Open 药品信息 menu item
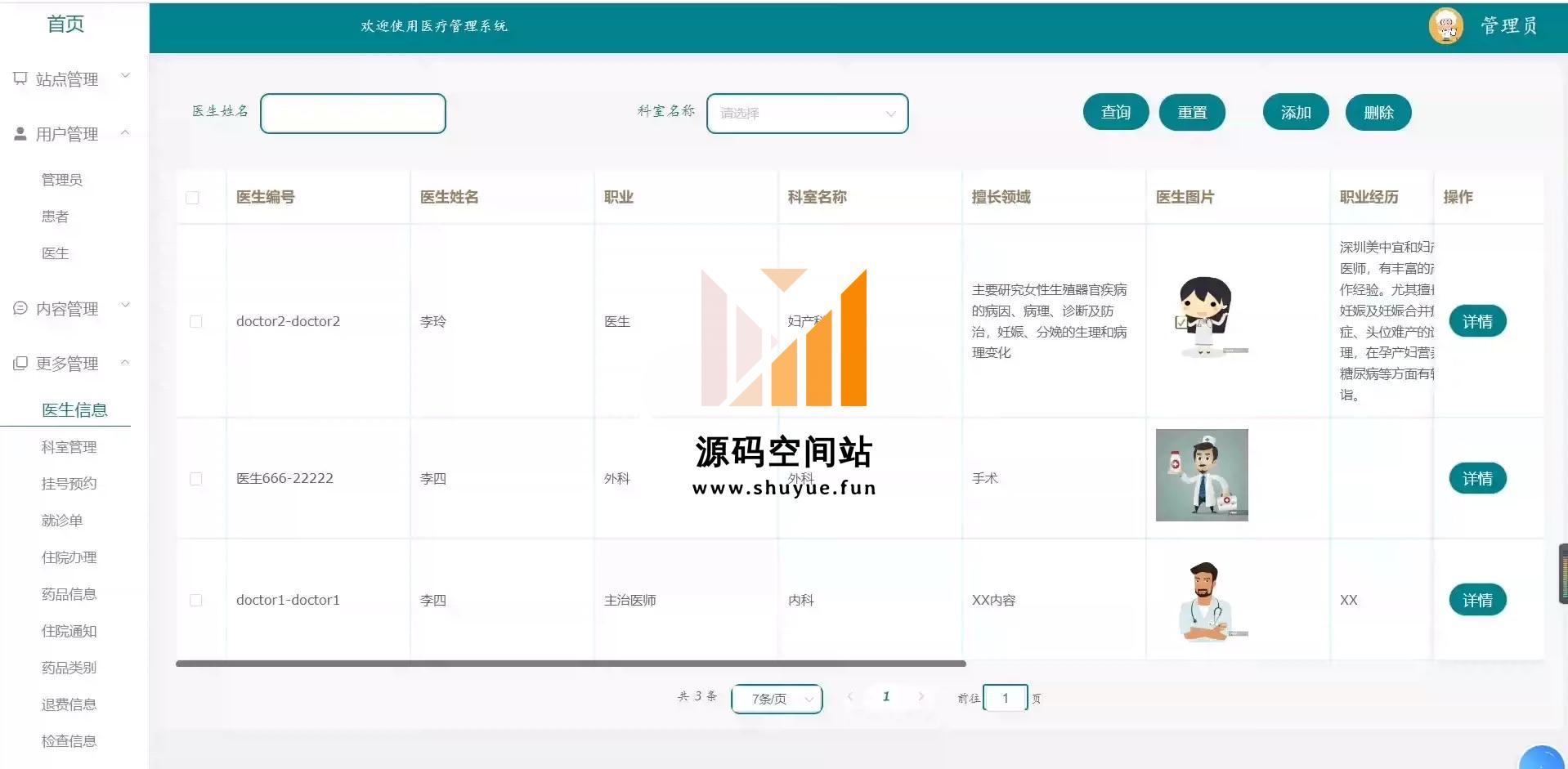 tap(69, 594)
